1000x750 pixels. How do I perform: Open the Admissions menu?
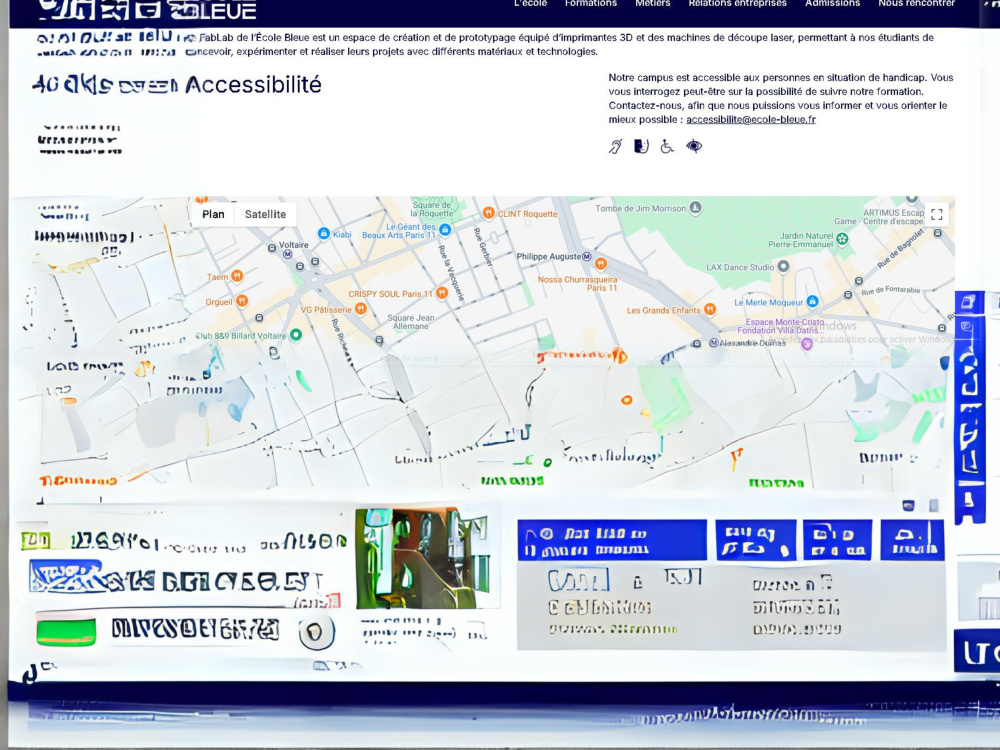pos(832,3)
